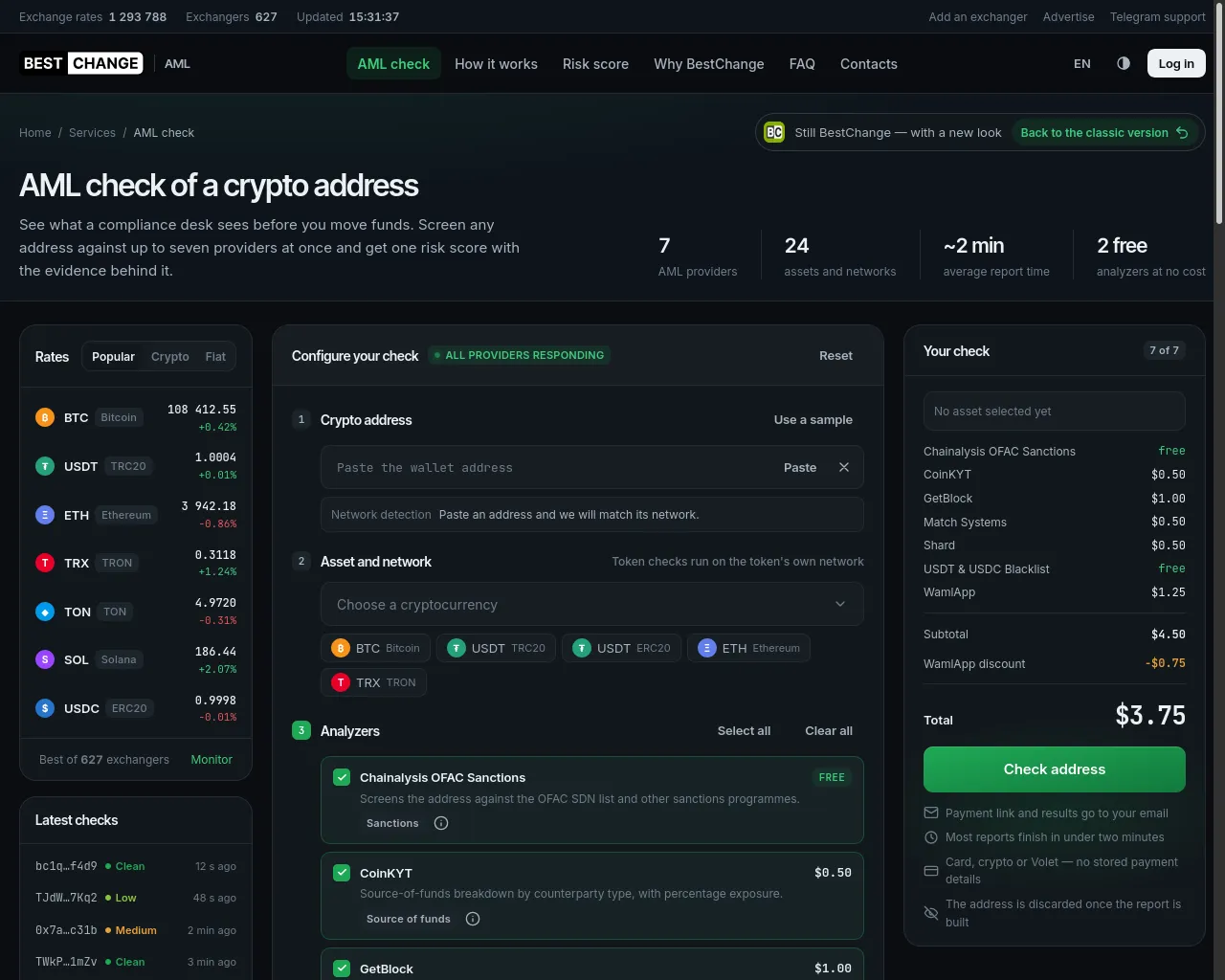The height and width of the screenshot is (980, 1225).
Task: Click the ALL PROVIDERS RESPONDING status badge
Action: point(519,355)
